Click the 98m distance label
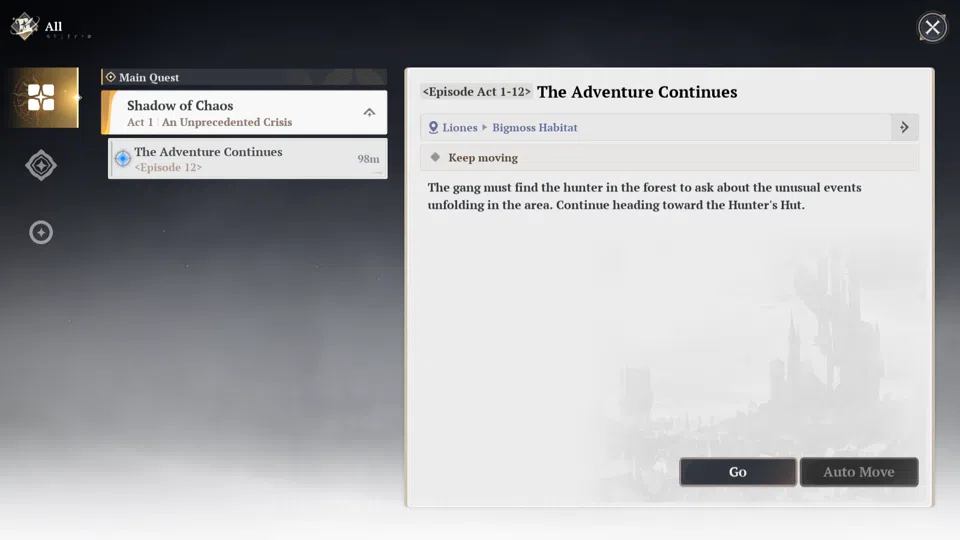960x540 pixels. [x=369, y=159]
